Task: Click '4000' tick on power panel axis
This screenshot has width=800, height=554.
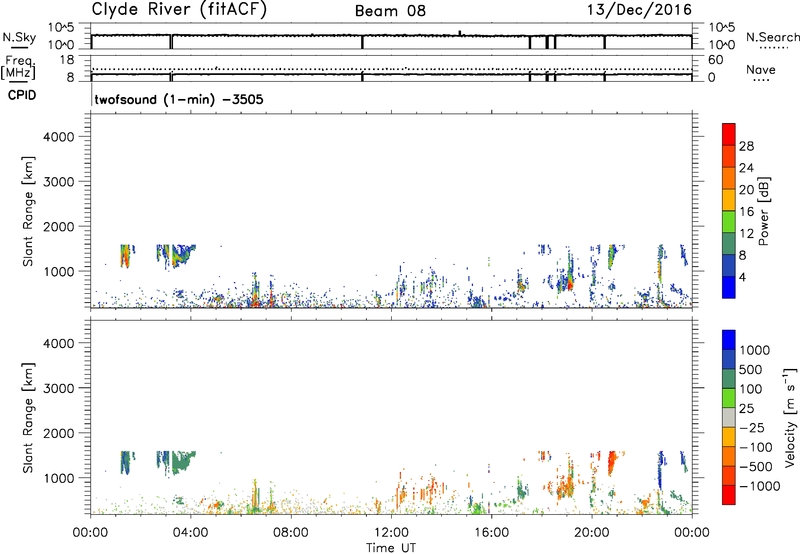Action: (x=58, y=137)
